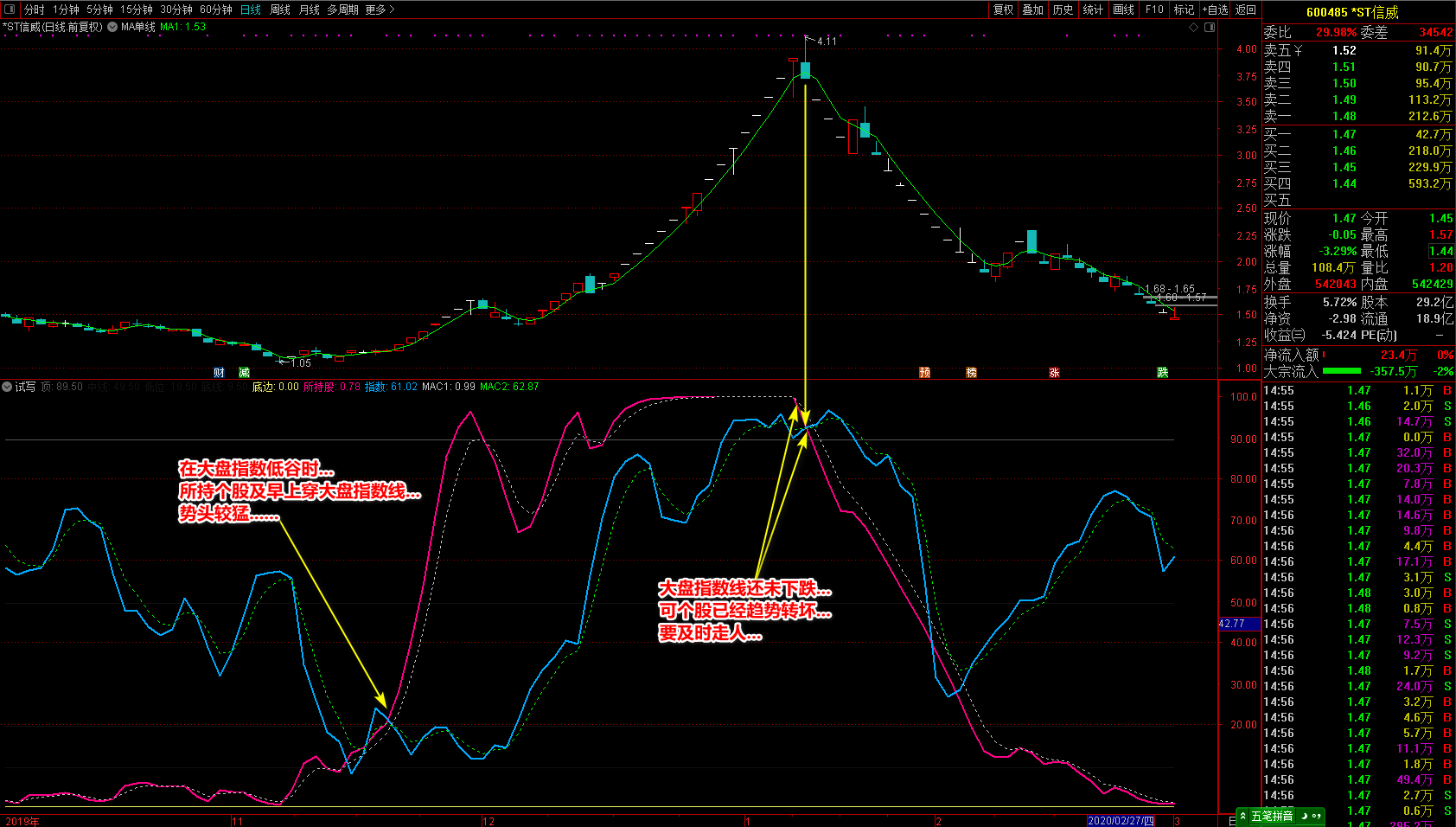Switch to the 周线 weekly chart

[x=280, y=10]
